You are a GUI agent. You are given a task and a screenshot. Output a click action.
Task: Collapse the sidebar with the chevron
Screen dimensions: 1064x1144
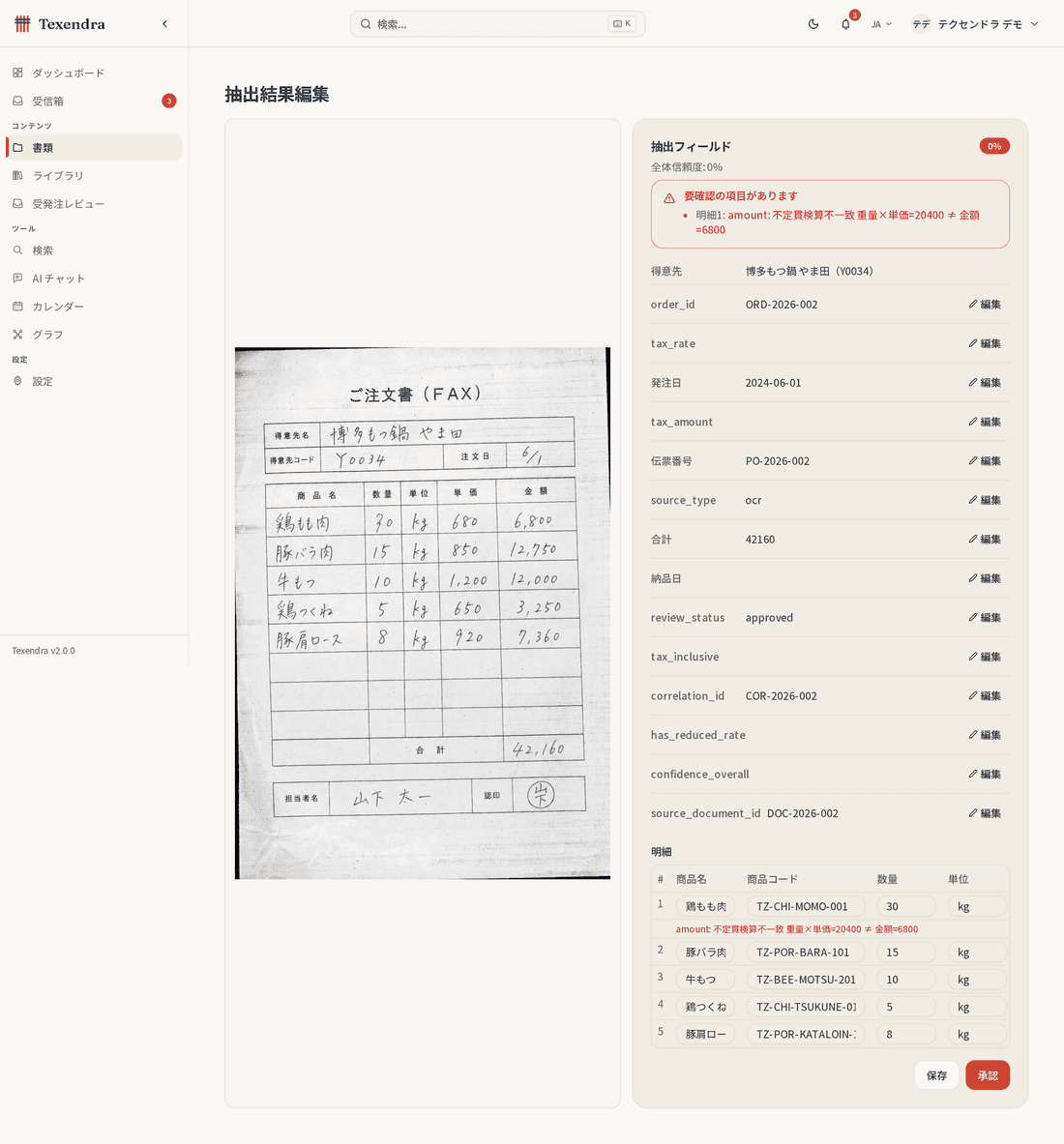point(165,24)
